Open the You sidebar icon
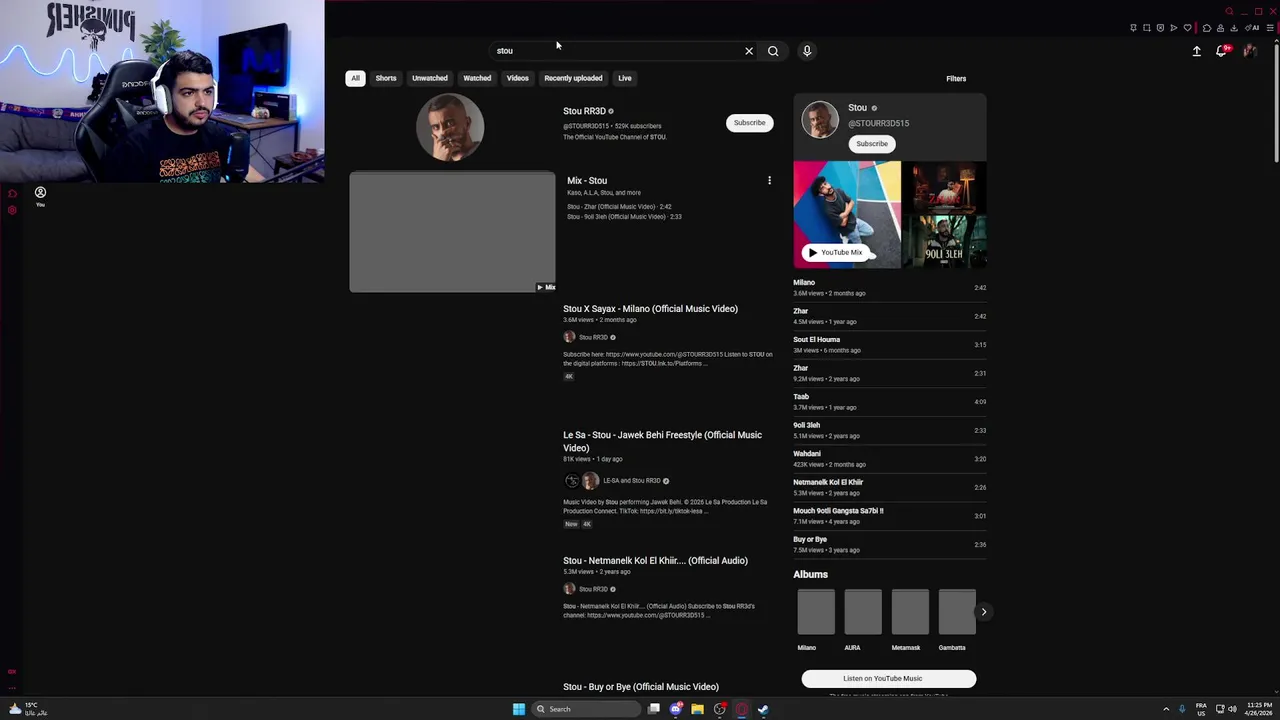This screenshot has width=1280, height=720. point(40,196)
